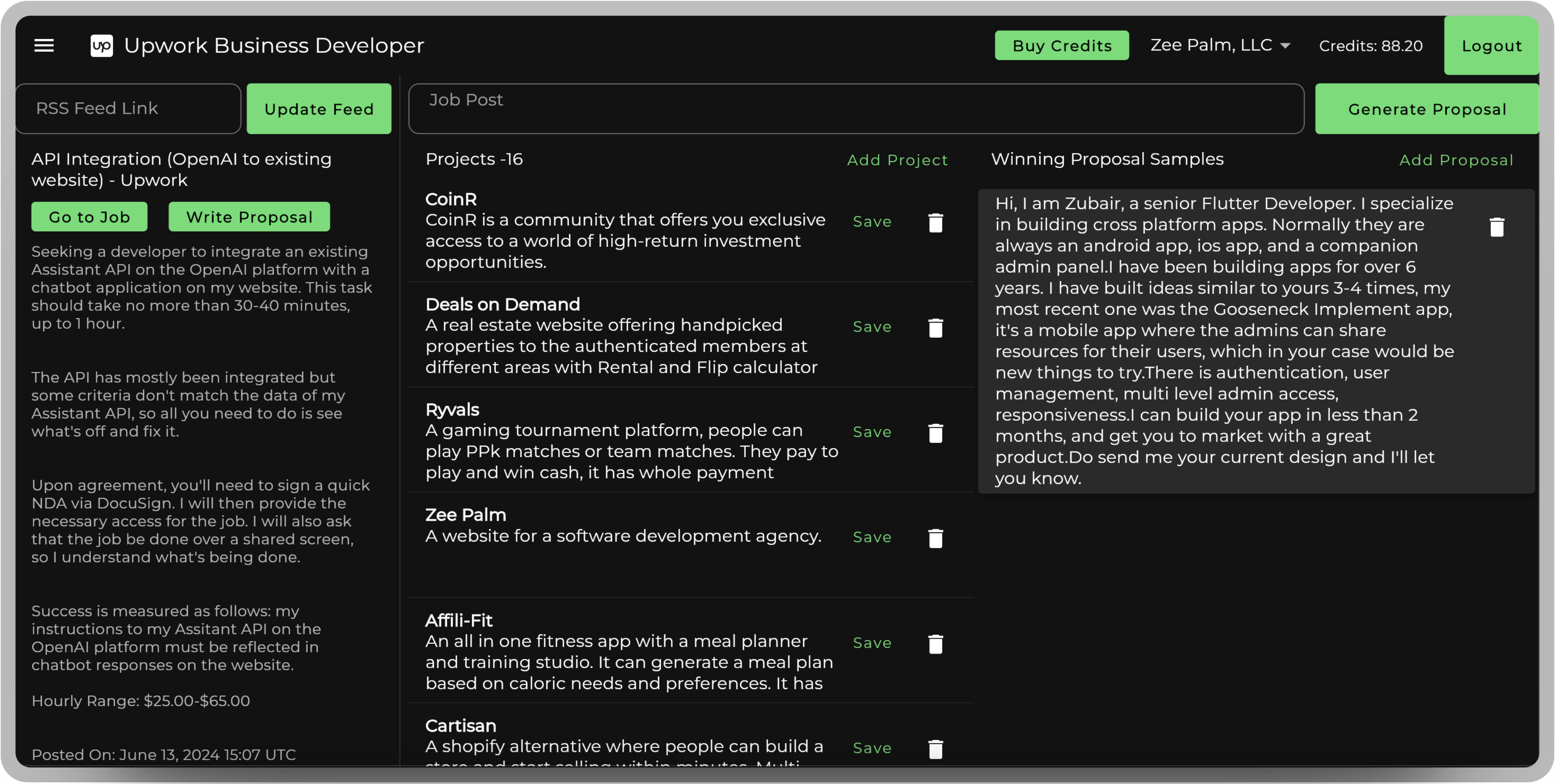Click Generate Proposal
This screenshot has height=784, width=1555.
[1426, 109]
